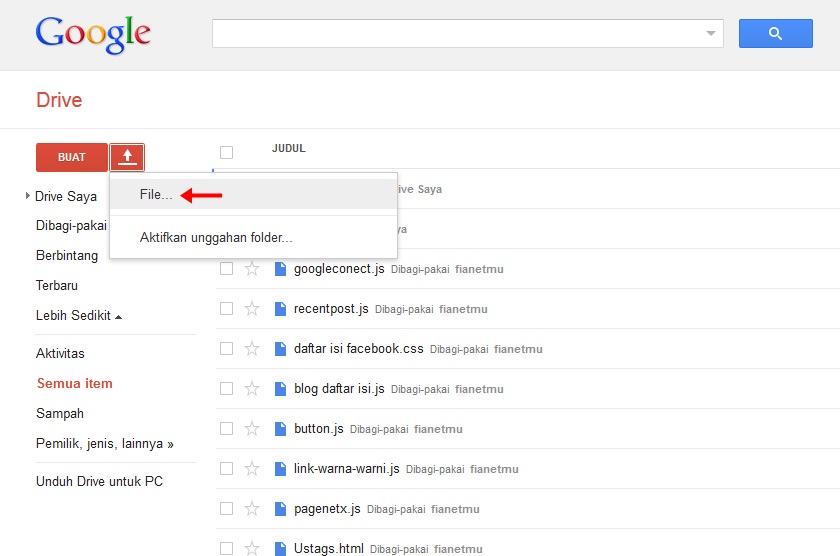Viewport: 840px width, 556px height.
Task: Check the Ustags.html checkbox
Action: coord(227,549)
